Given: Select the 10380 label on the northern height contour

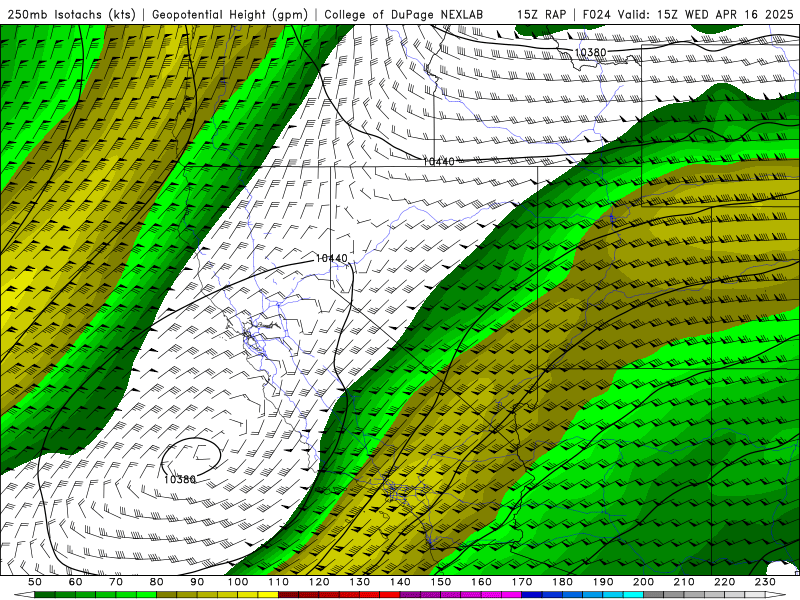Looking at the screenshot, I should pos(590,53).
